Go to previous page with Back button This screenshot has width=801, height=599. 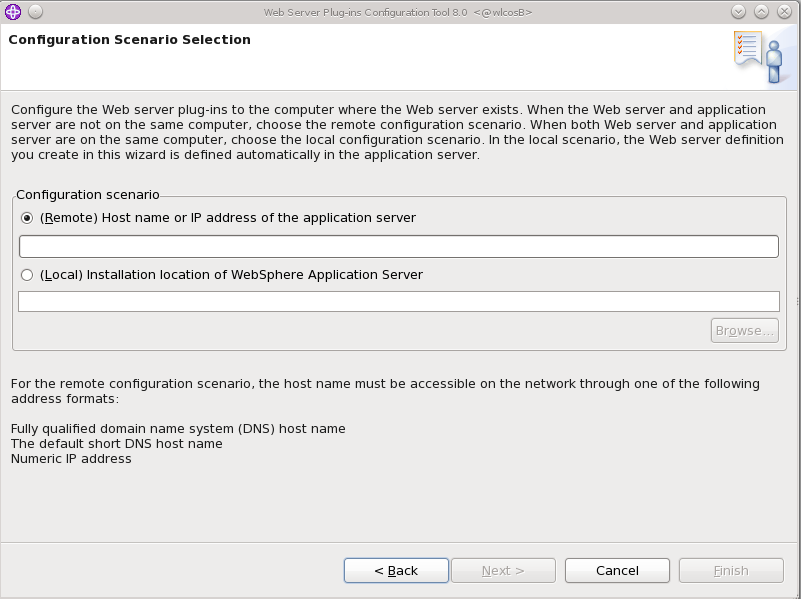pos(396,570)
